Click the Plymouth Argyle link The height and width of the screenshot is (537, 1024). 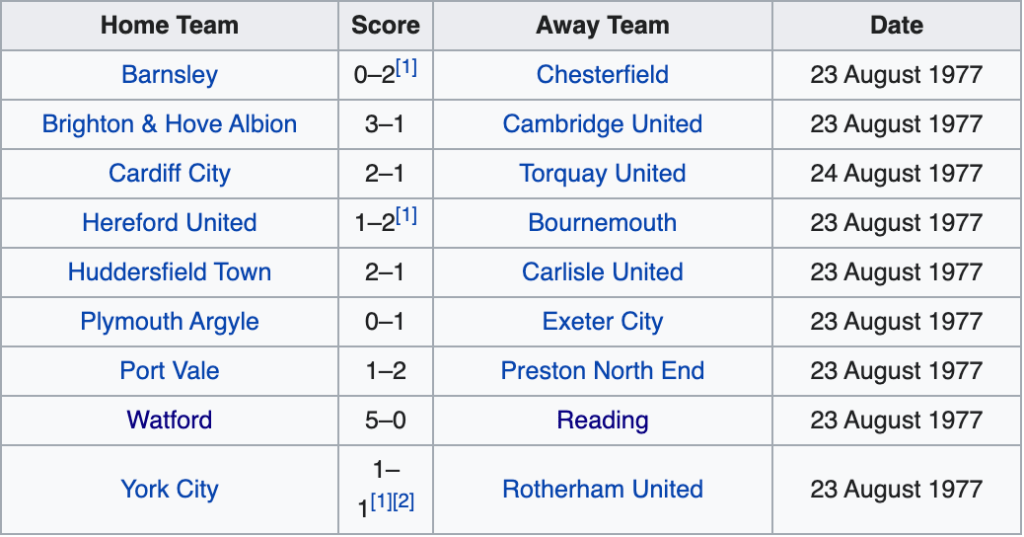pos(169,321)
